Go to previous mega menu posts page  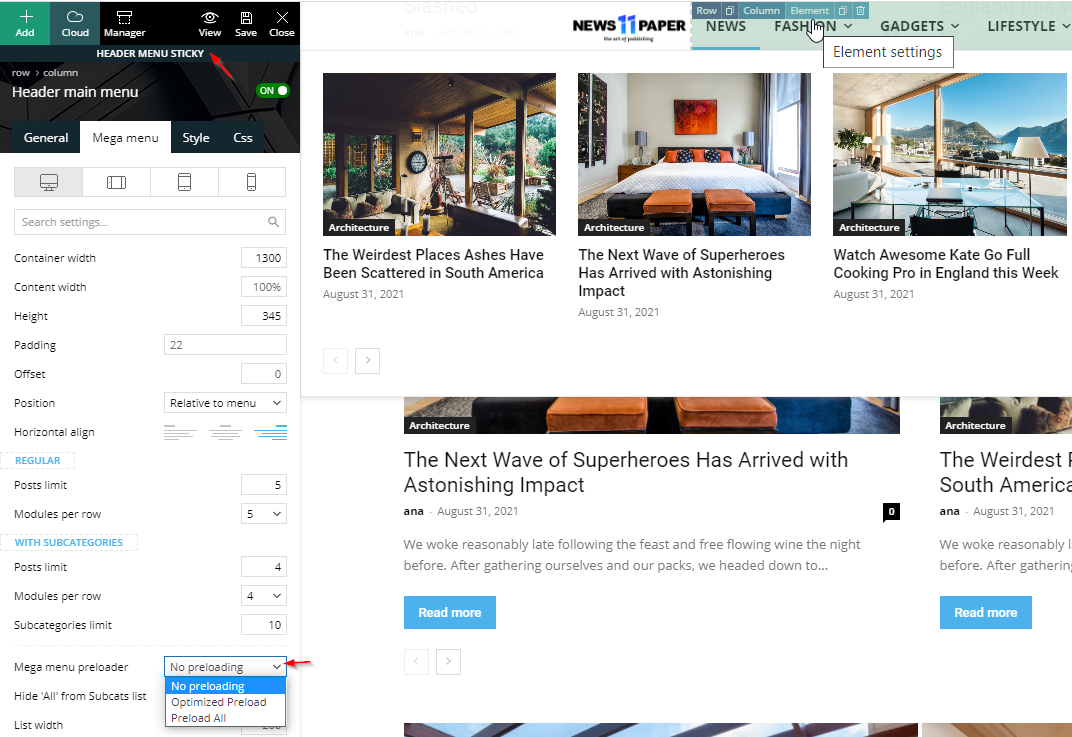click(x=335, y=360)
